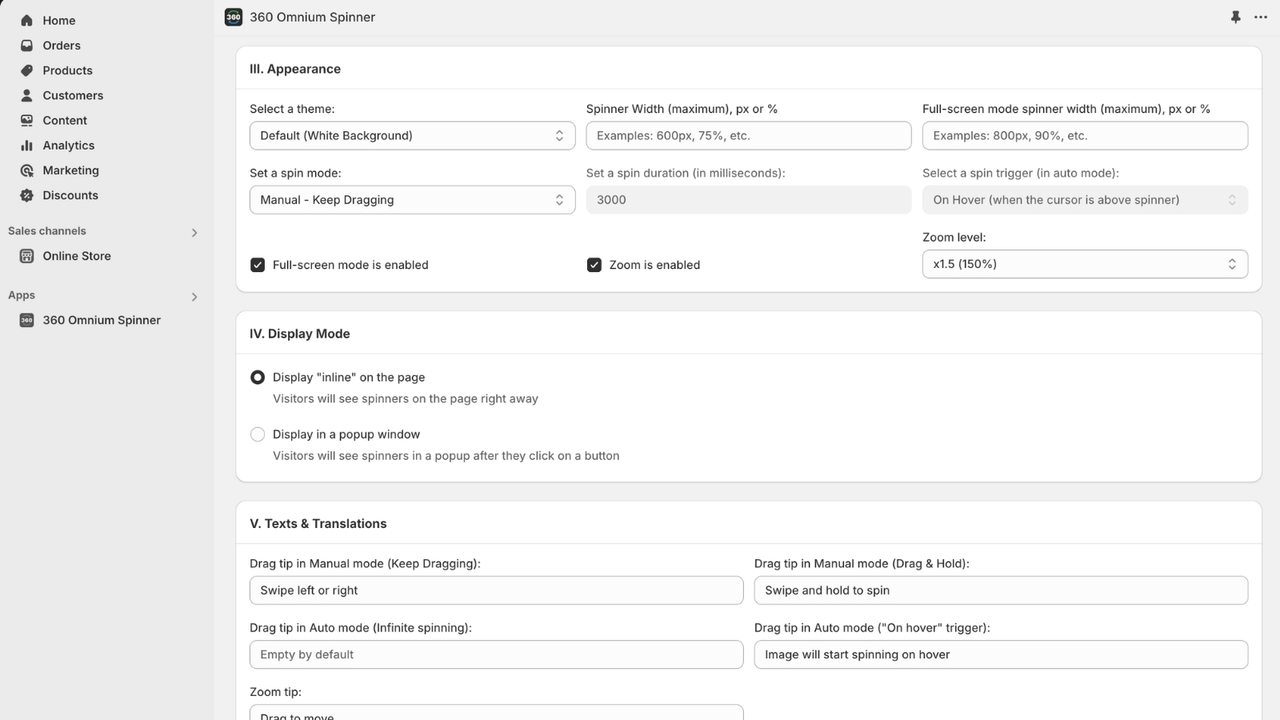Click the Analytics bar chart icon
Screen dimensions: 1280x720
tap(27, 145)
